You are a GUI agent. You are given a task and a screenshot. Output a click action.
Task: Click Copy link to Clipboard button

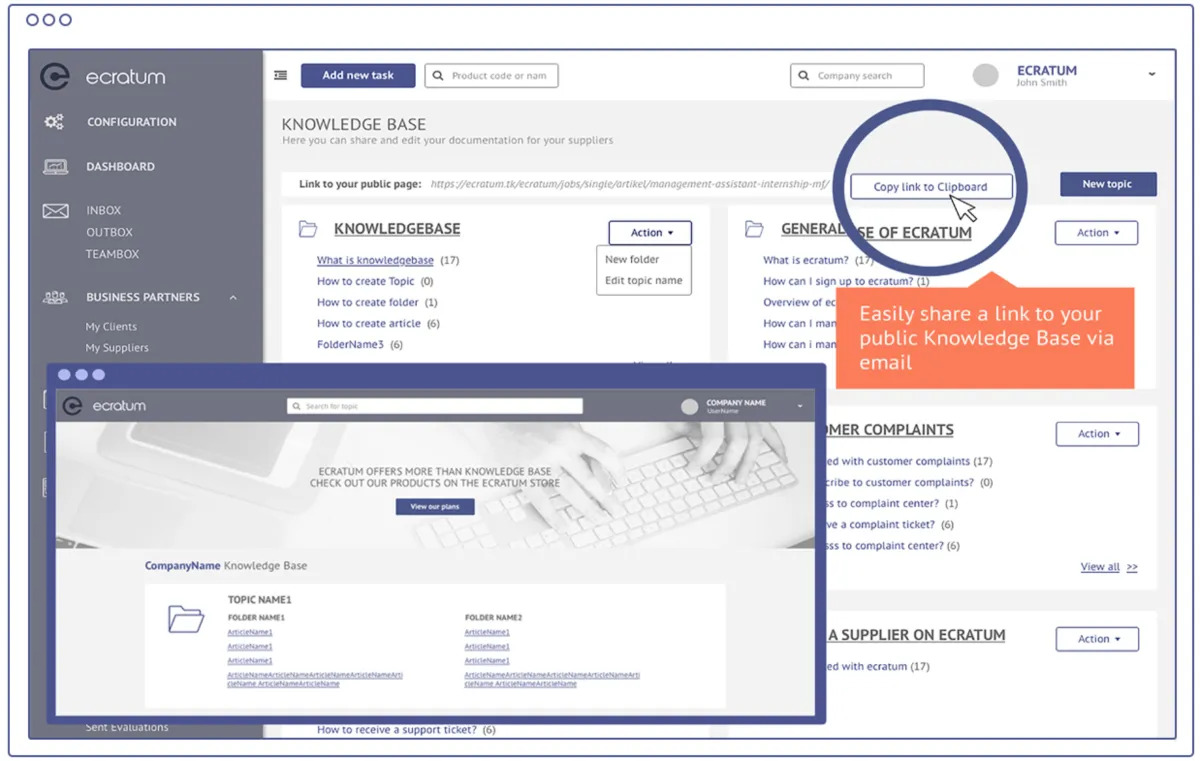(x=931, y=187)
